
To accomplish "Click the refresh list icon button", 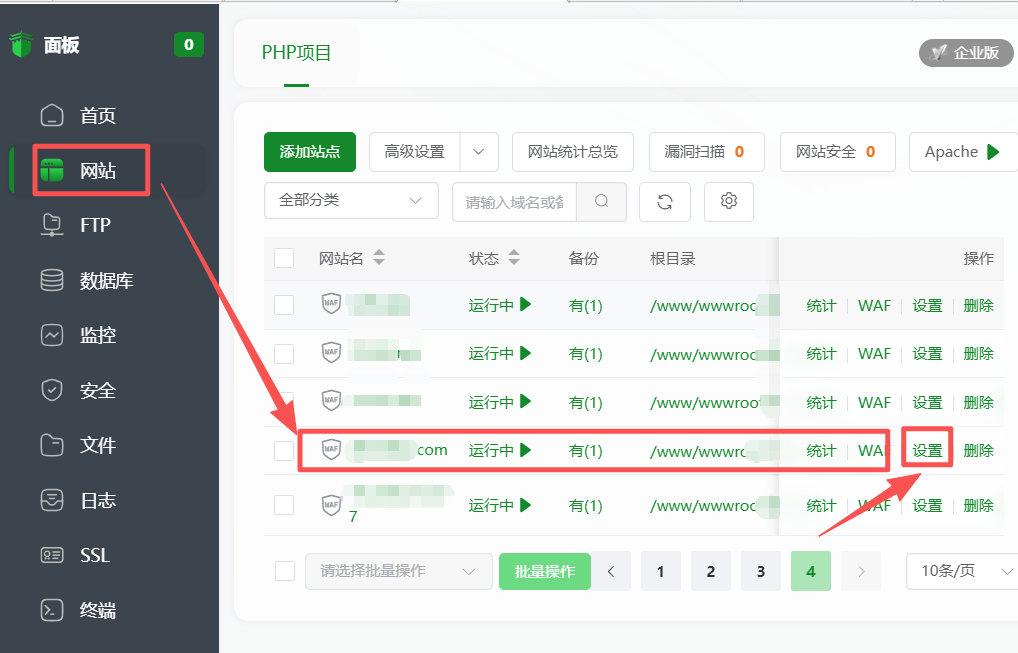I will (x=665, y=201).
